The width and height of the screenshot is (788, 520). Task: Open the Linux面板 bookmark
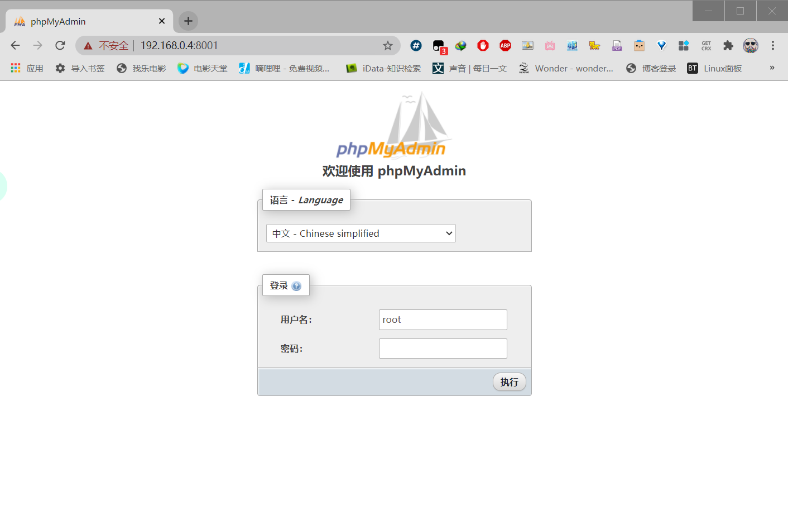pos(714,68)
